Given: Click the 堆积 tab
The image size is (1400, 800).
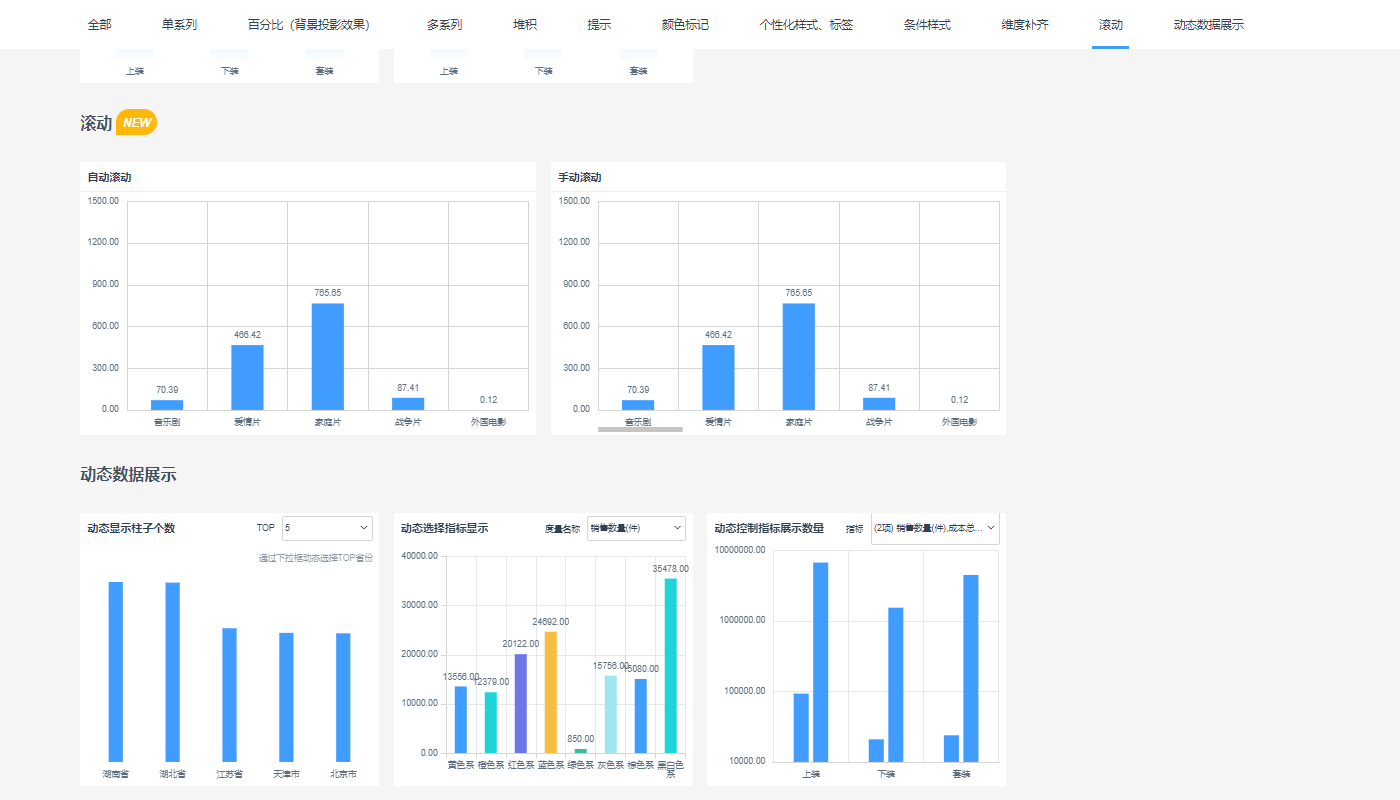Looking at the screenshot, I should pos(525,25).
